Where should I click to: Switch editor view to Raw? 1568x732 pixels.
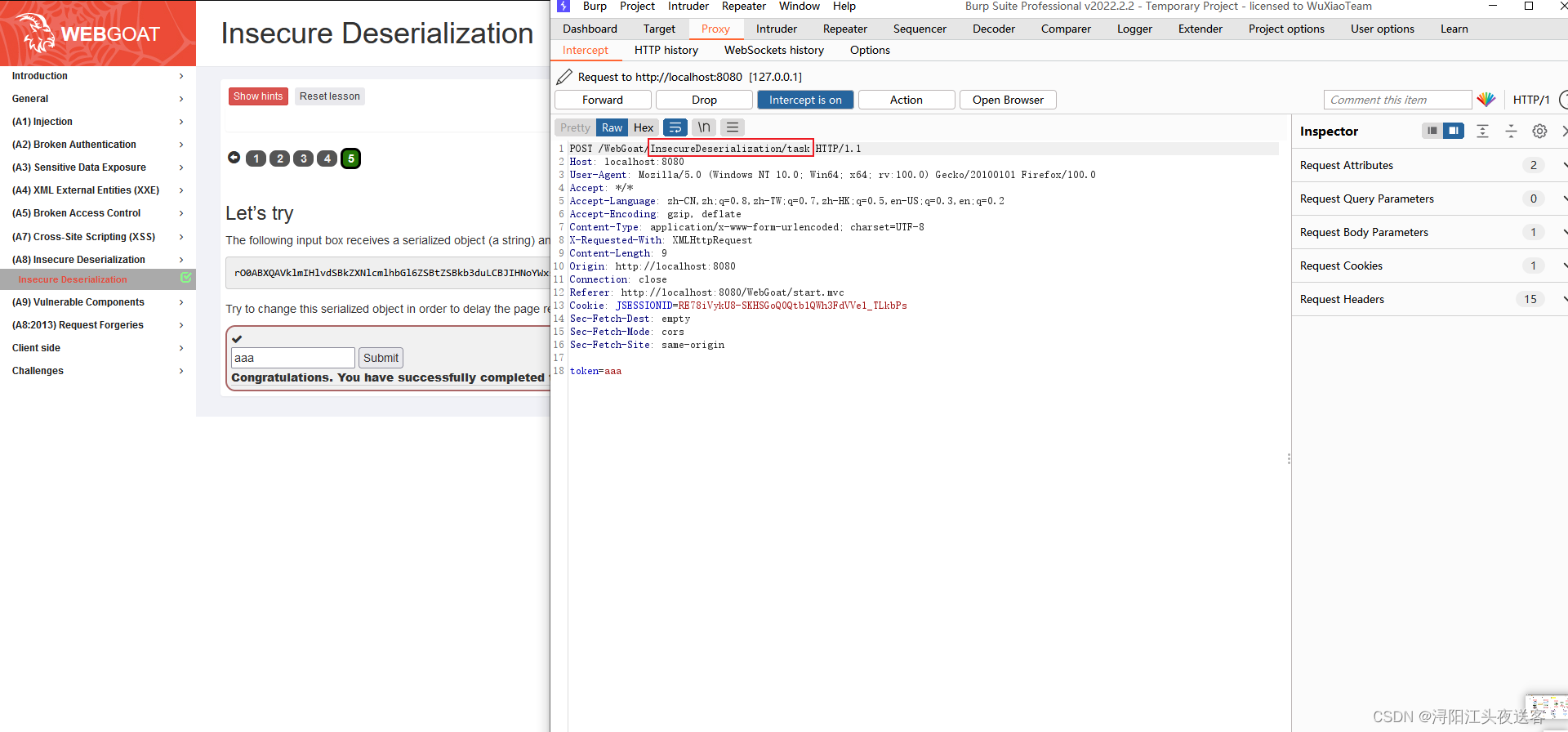pos(612,127)
